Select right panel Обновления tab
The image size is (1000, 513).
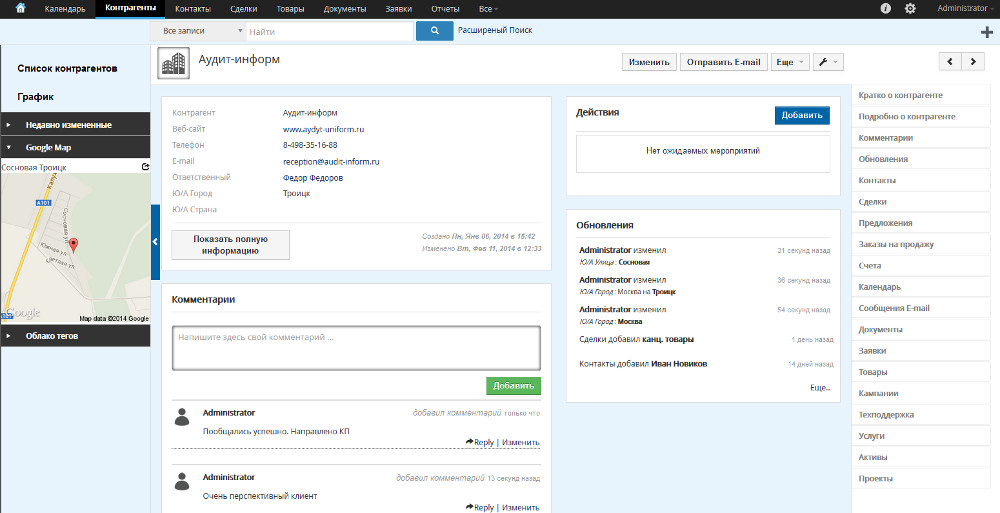pyautogui.click(x=921, y=159)
